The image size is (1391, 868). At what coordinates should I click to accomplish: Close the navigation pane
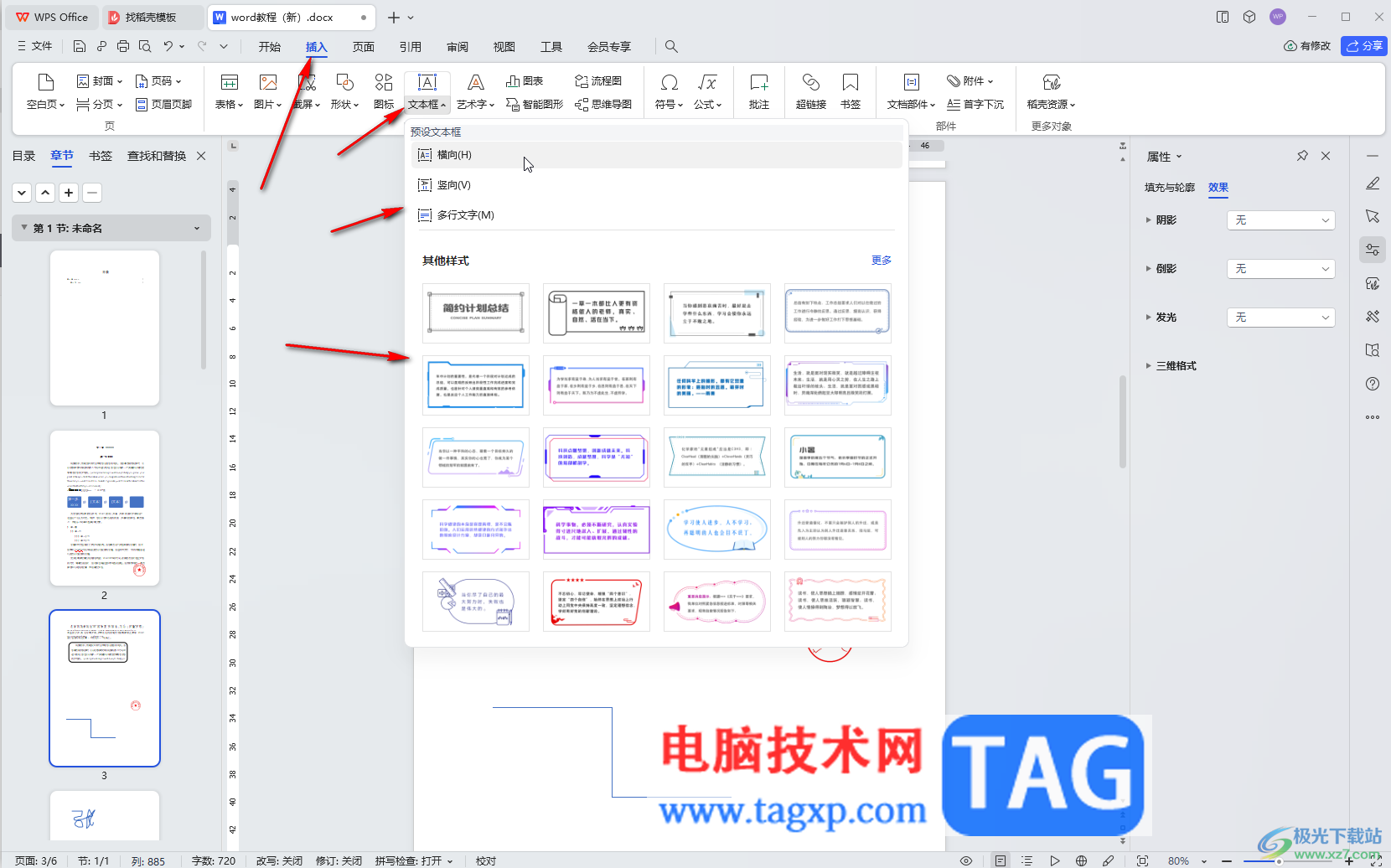pos(201,156)
